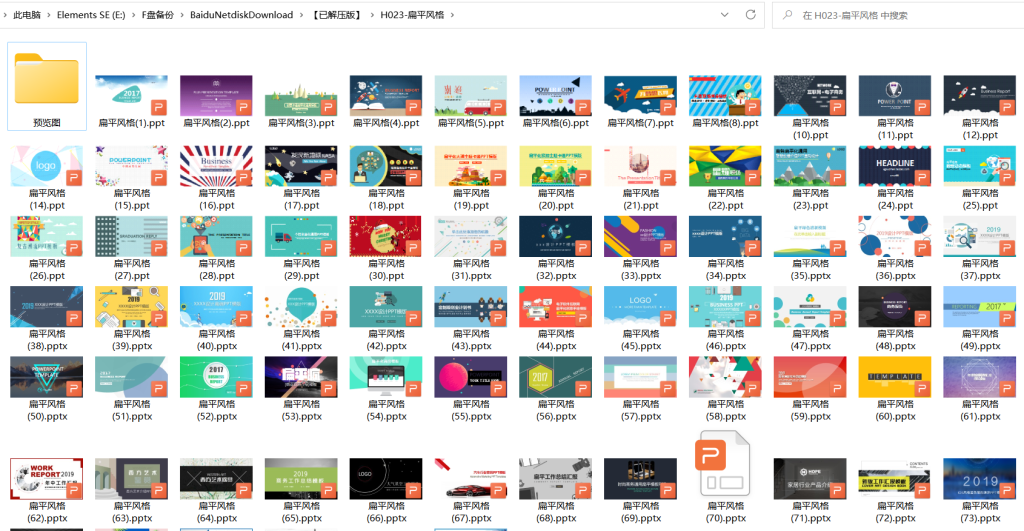Image resolution: width=1024 pixels, height=531 pixels.
Task: Select thumbnail 扁平风格(37).pptx
Action: [979, 235]
